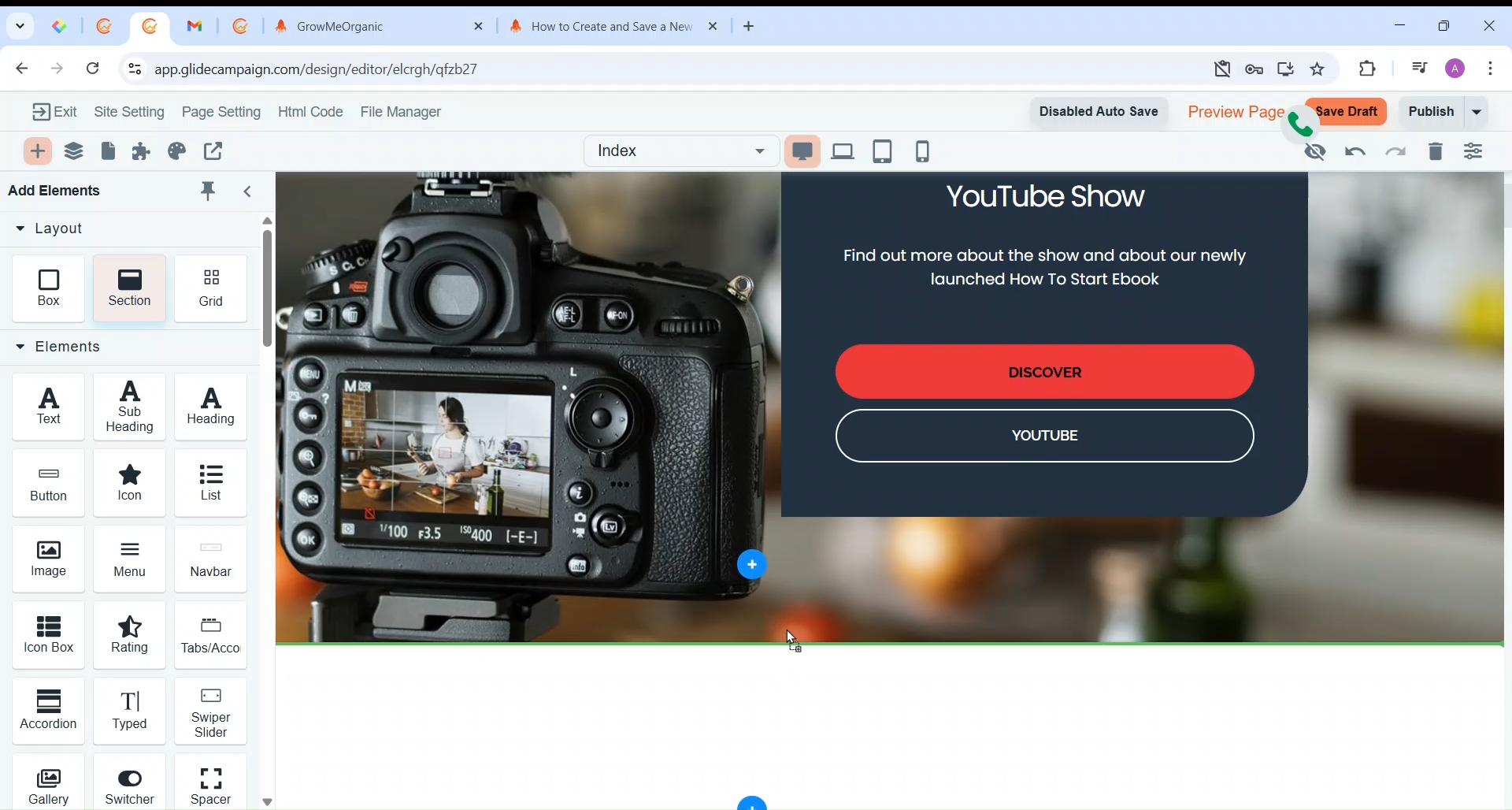Collapse the Layout section
The image size is (1512, 810).
(x=20, y=229)
